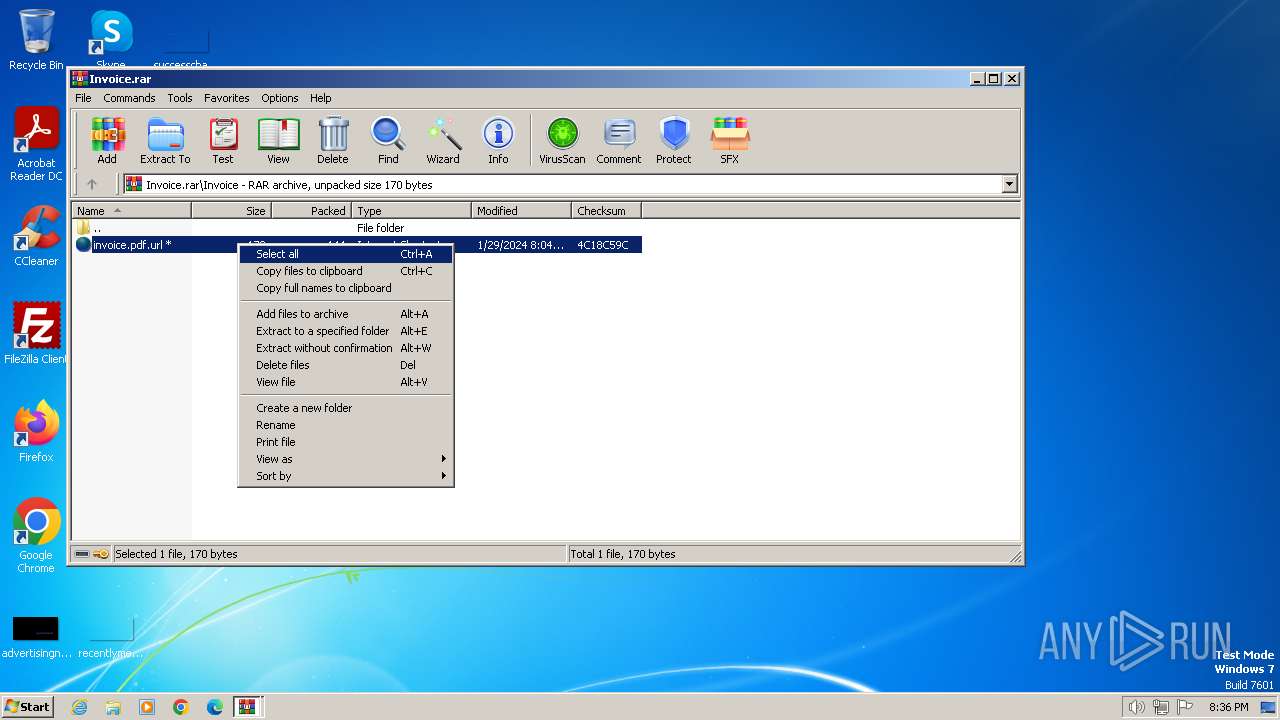The image size is (1280, 720).
Task: Open the File menu
Action: click(x=83, y=98)
